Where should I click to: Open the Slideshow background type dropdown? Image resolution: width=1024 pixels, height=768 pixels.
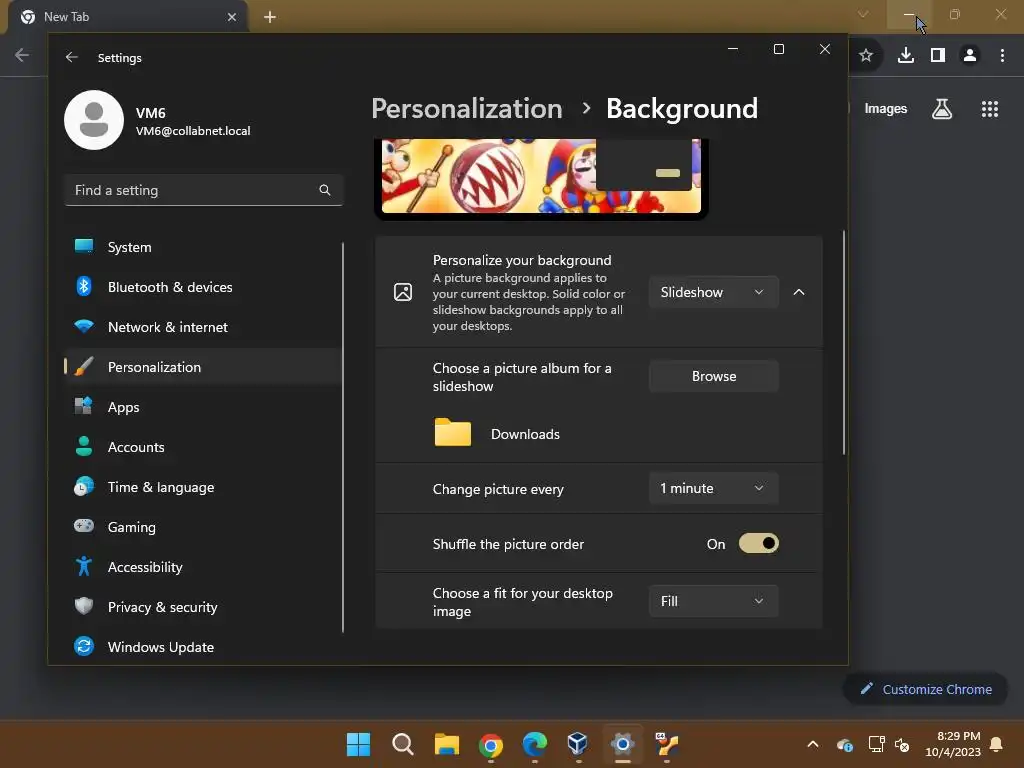tap(713, 293)
